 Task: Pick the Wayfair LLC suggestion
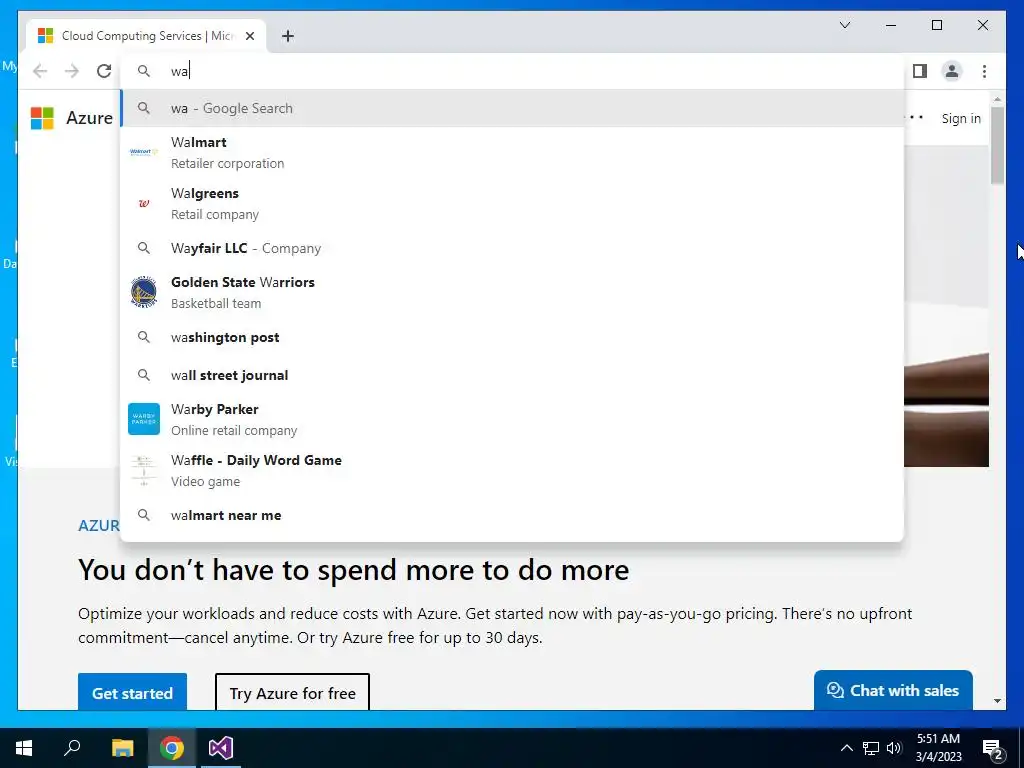coord(512,248)
